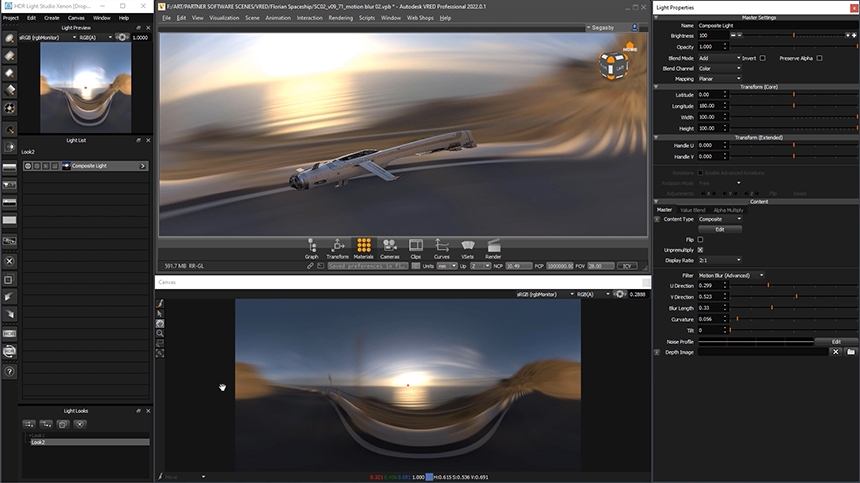This screenshot has height=483, width=860.
Task: Adjust the U Direction slider
Action: click(x=794, y=286)
